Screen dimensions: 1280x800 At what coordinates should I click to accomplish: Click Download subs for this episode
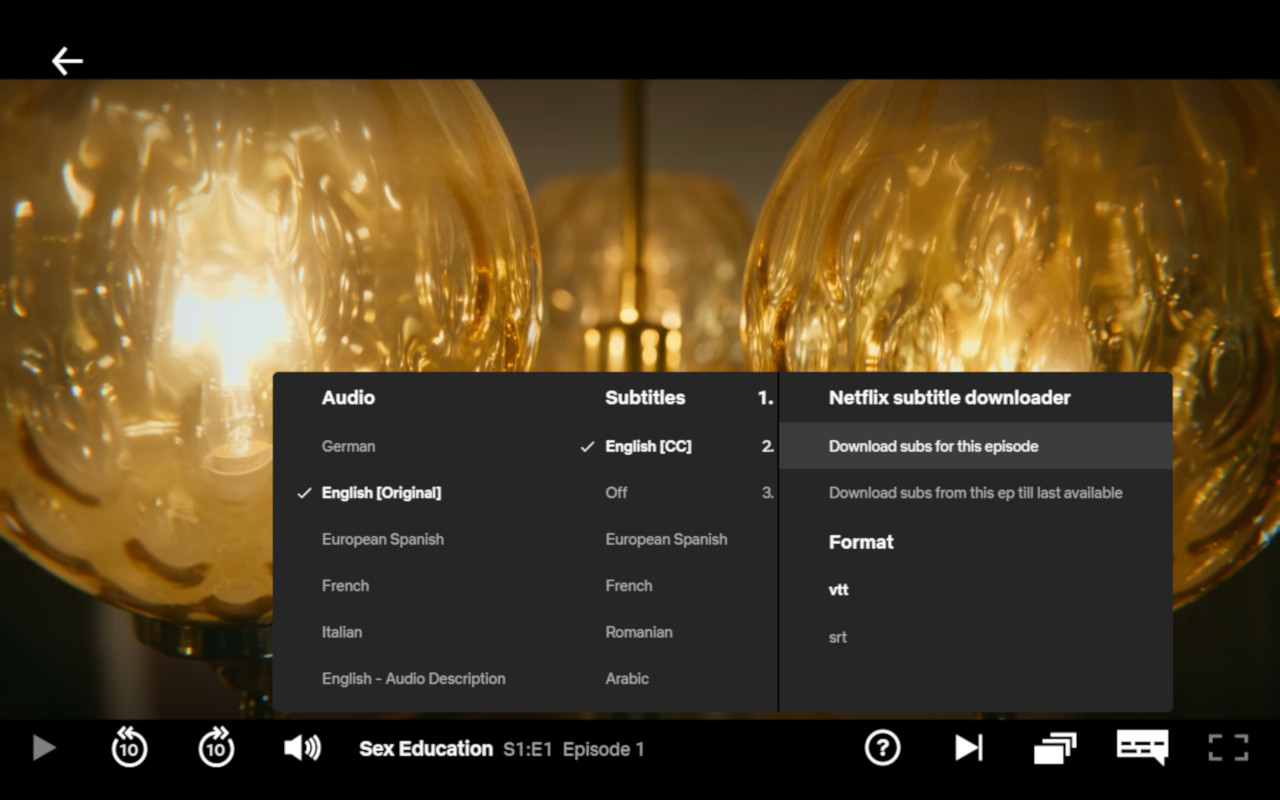tap(975, 446)
